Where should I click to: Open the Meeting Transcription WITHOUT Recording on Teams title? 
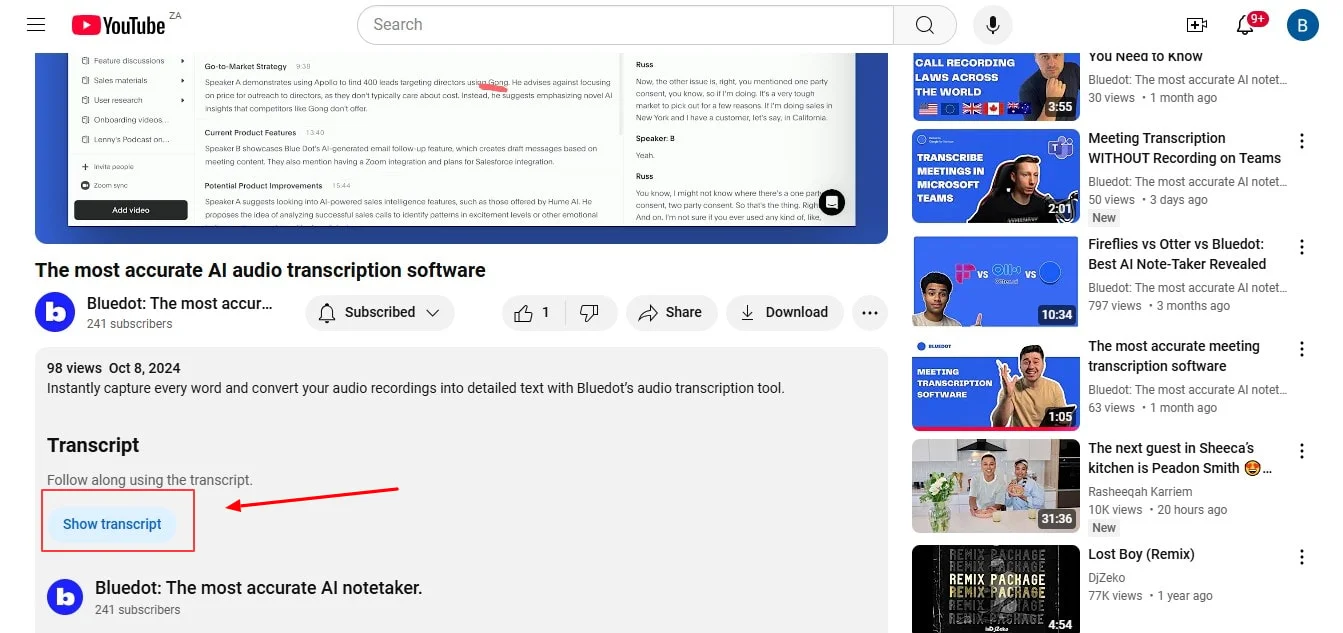tap(1184, 148)
